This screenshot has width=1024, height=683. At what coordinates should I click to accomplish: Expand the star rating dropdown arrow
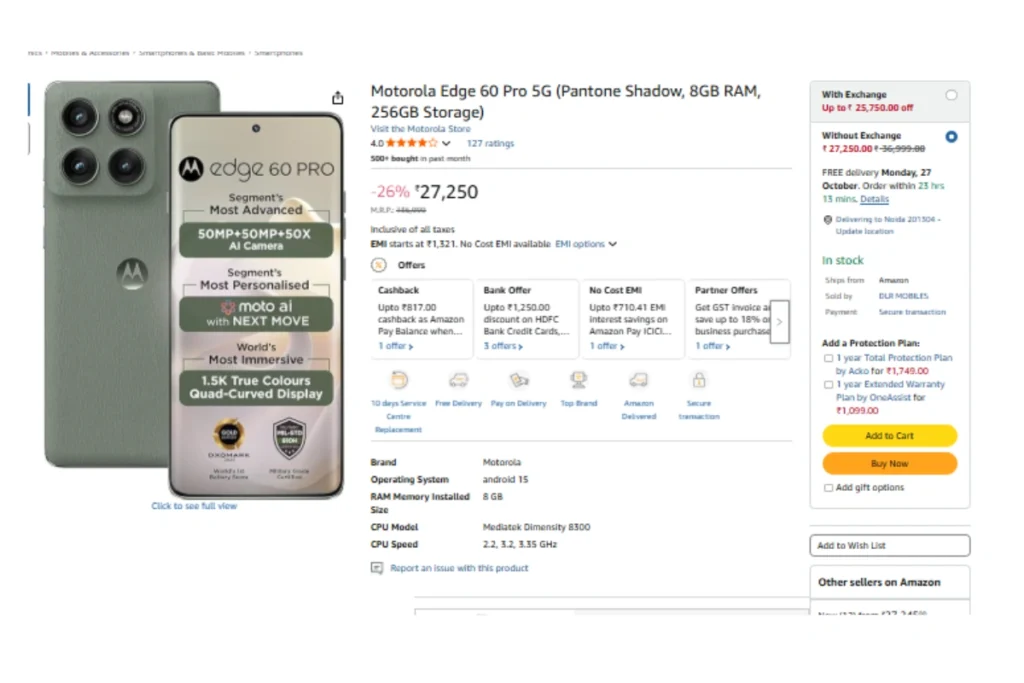(446, 144)
